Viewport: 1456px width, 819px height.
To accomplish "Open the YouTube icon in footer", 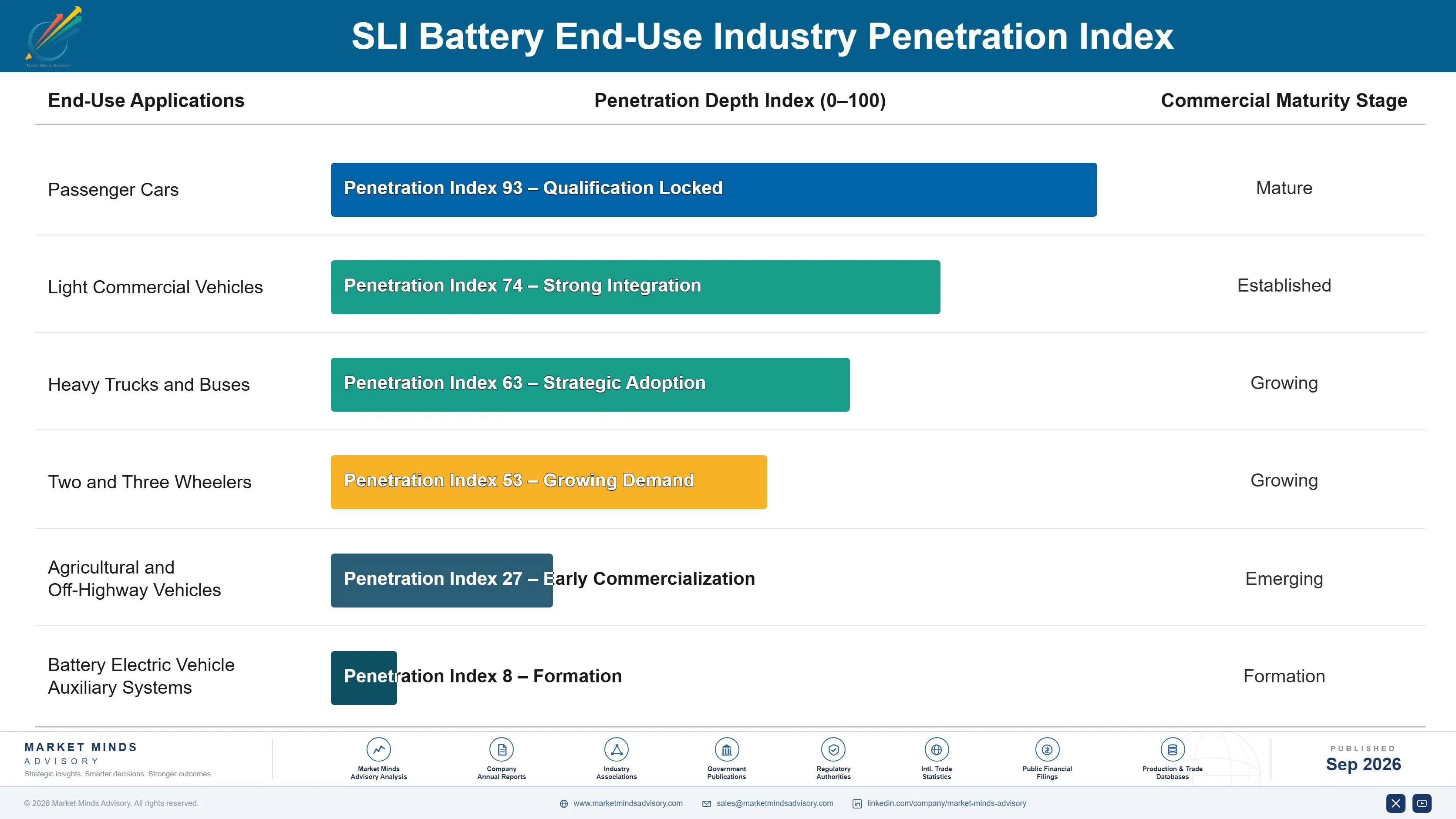I will pyautogui.click(x=1422, y=803).
